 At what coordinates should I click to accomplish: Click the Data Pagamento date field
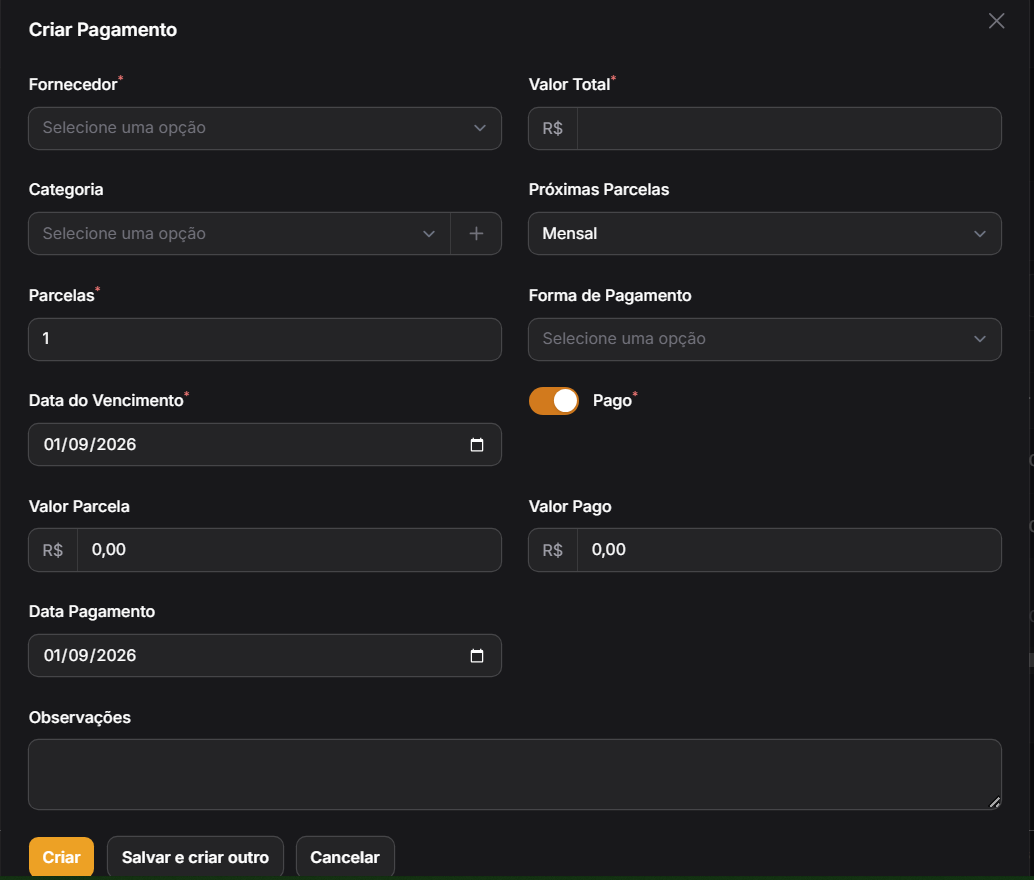tap(265, 656)
